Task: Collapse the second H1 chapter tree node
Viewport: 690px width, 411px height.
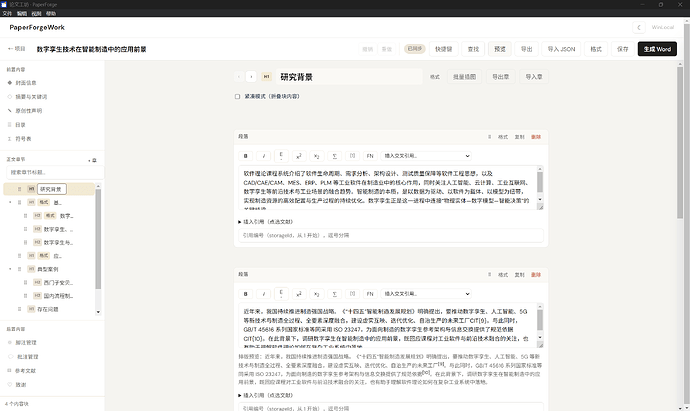Action: (10, 202)
